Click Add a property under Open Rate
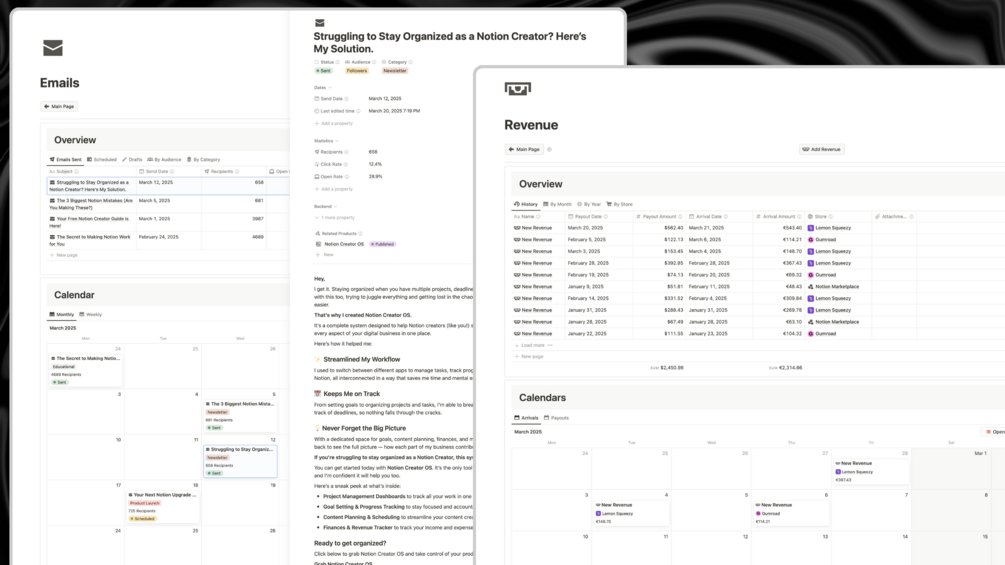 tap(333, 189)
